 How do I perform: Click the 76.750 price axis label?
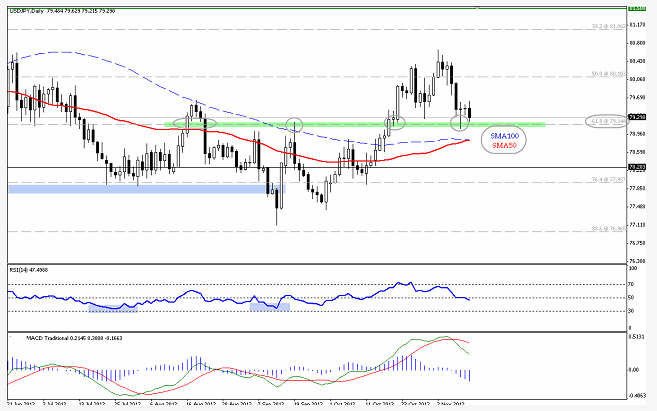[637, 243]
